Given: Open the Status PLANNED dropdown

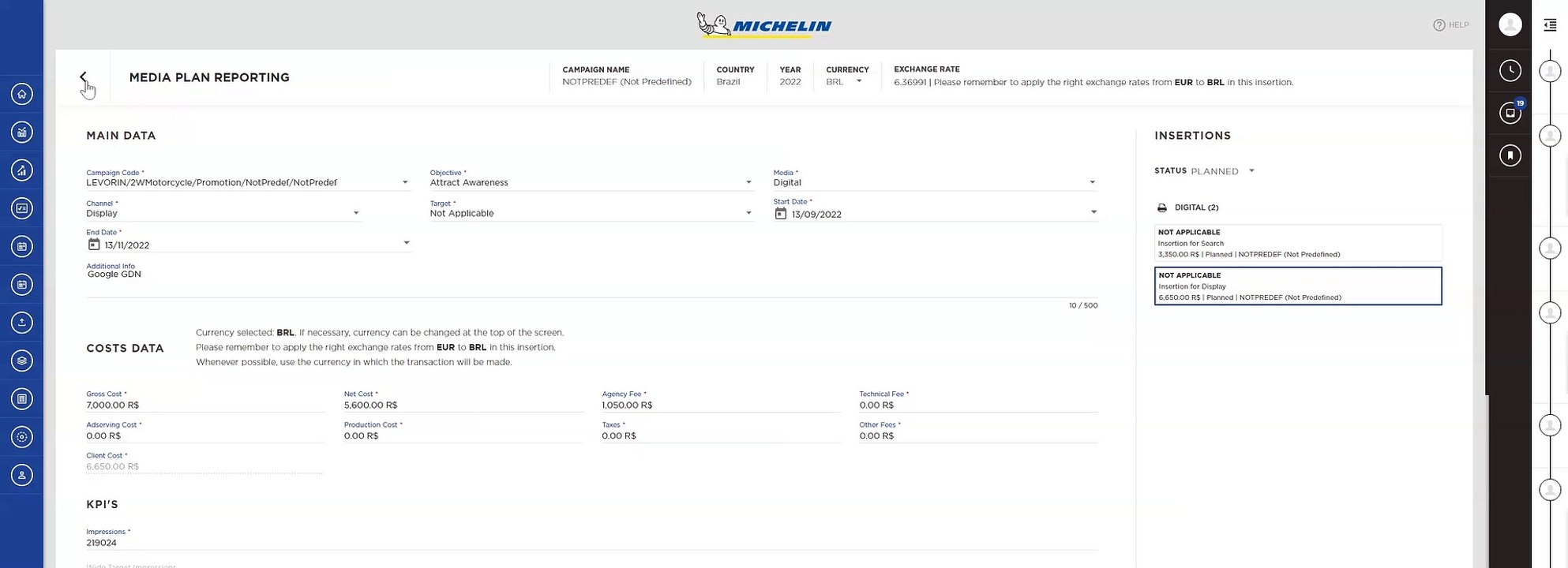Looking at the screenshot, I should [1251, 171].
